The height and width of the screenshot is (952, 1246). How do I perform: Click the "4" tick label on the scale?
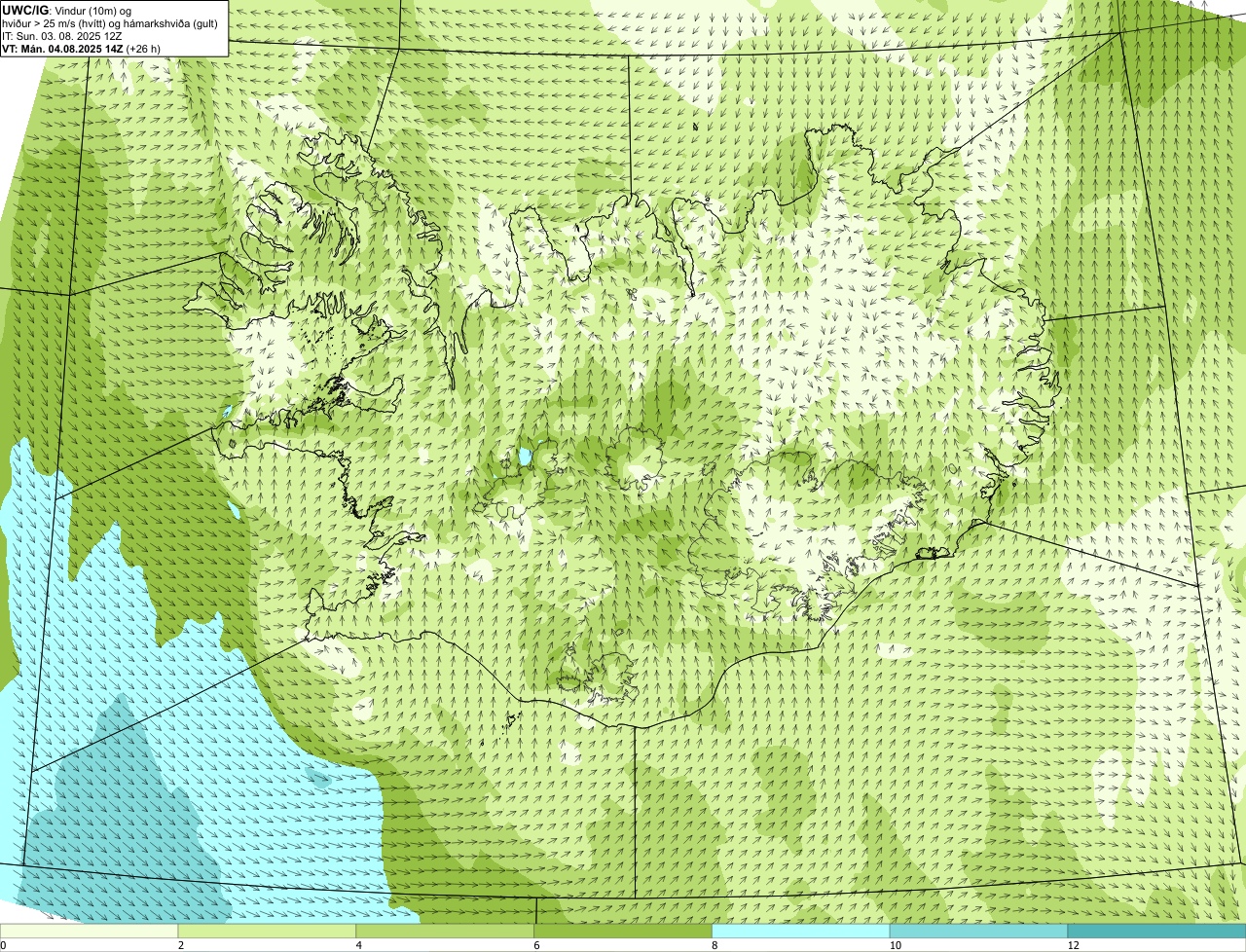tap(359, 945)
